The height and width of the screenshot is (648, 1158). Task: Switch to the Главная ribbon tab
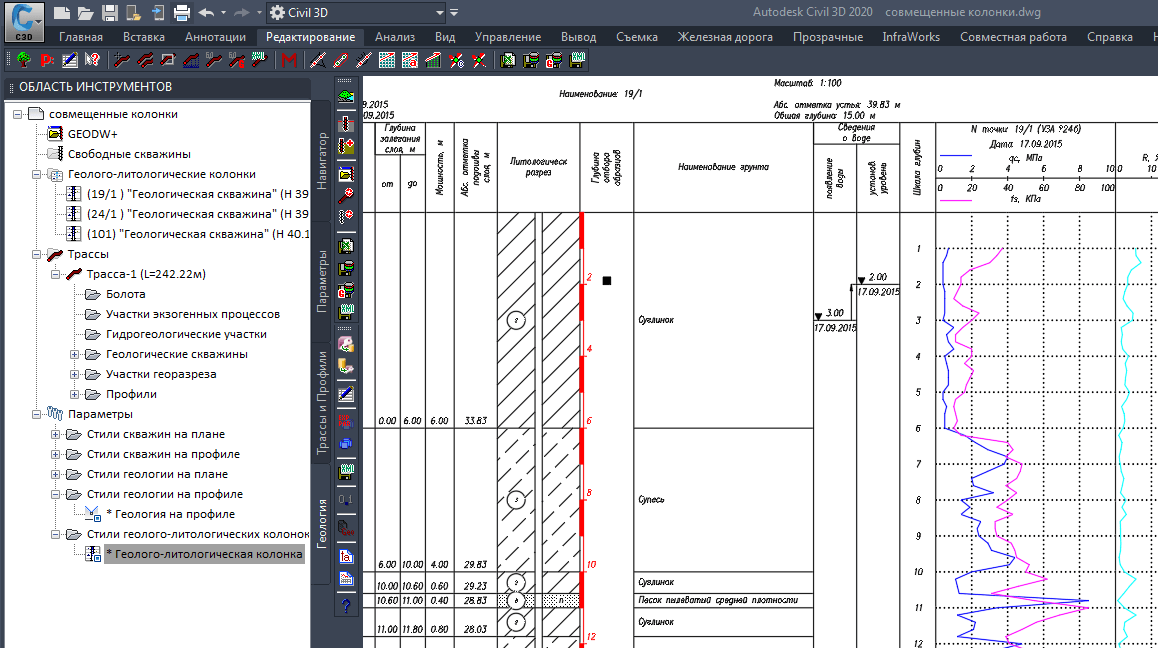(80, 37)
